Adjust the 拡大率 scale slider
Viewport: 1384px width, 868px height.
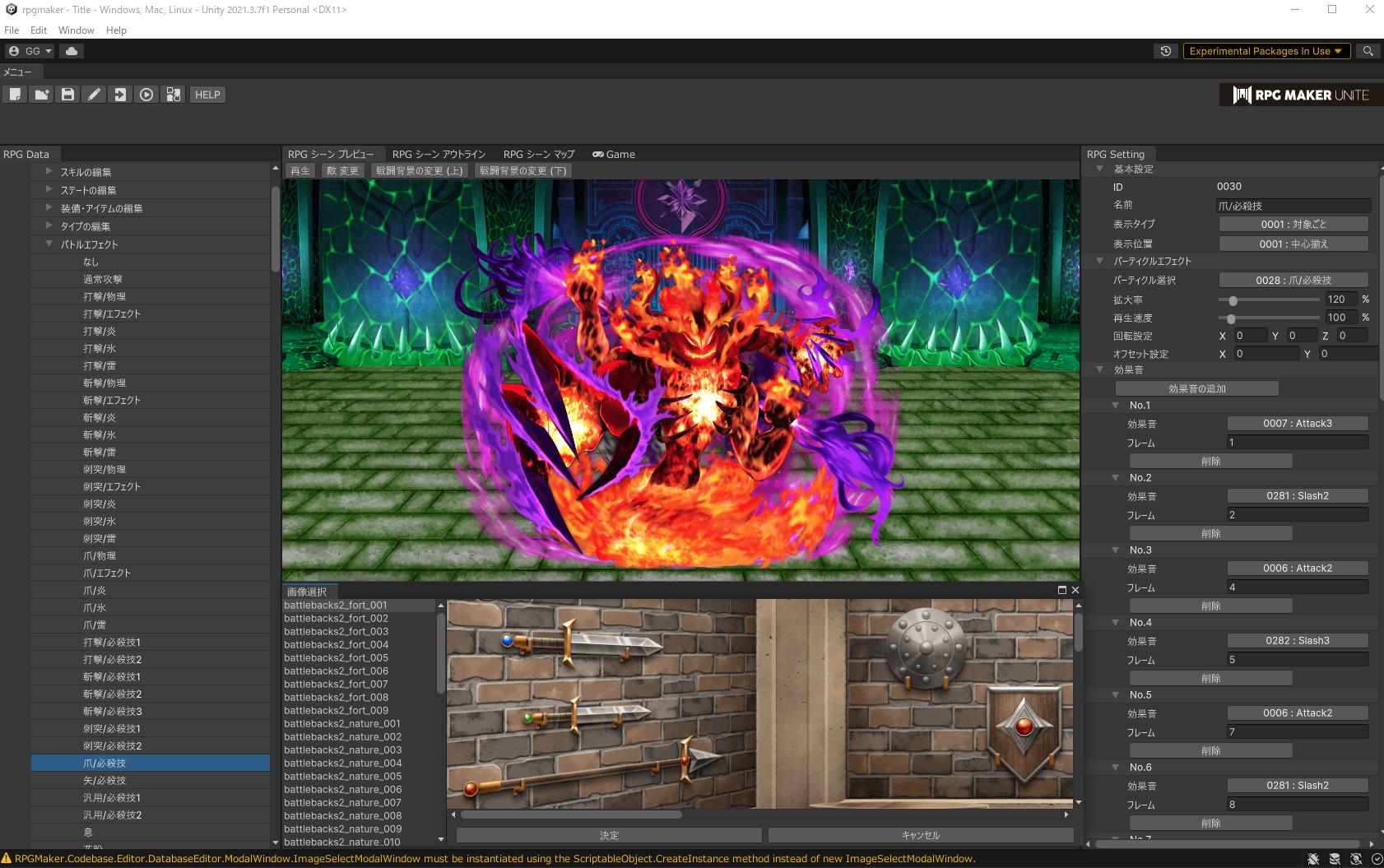pyautogui.click(x=1233, y=300)
